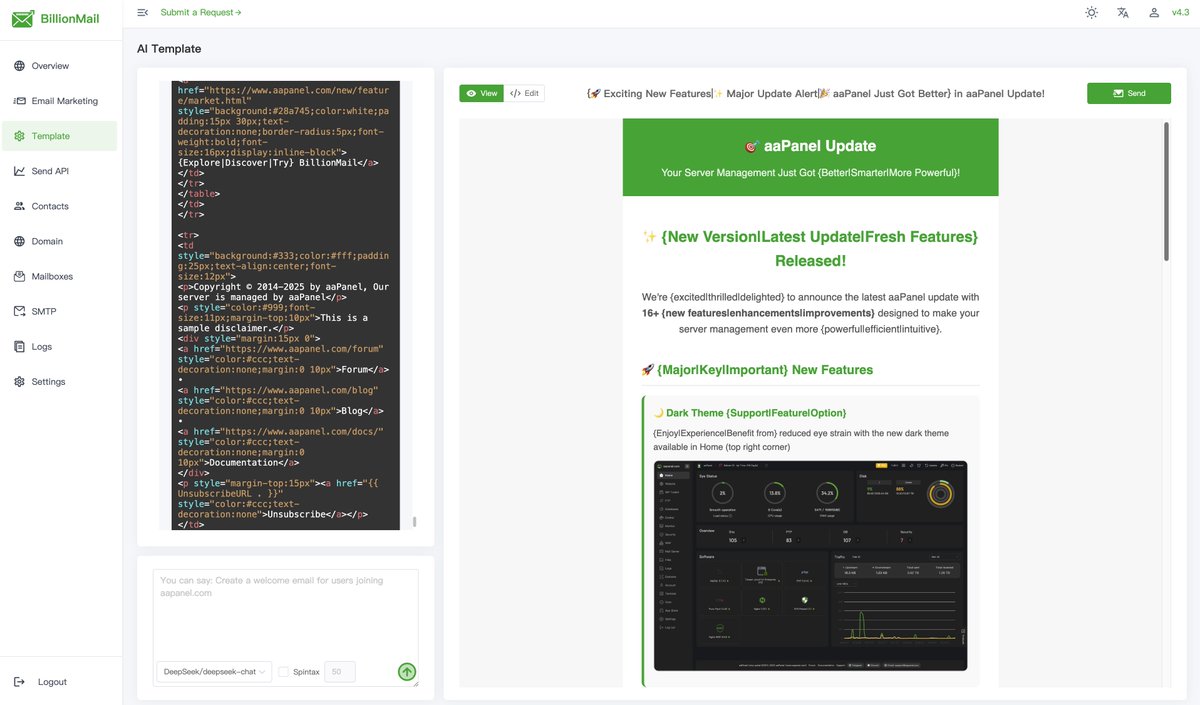Click the Send API chart icon
This screenshot has height=705, width=1200.
[x=20, y=171]
